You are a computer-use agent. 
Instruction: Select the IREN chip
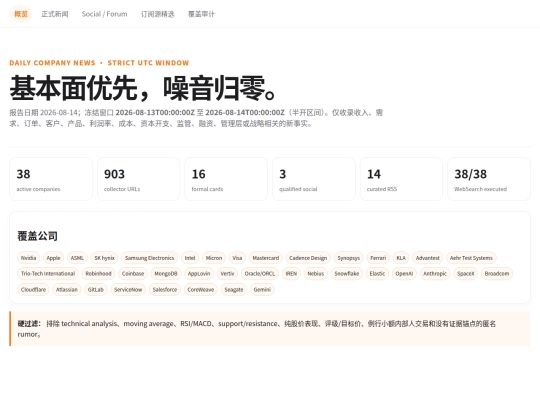click(291, 274)
